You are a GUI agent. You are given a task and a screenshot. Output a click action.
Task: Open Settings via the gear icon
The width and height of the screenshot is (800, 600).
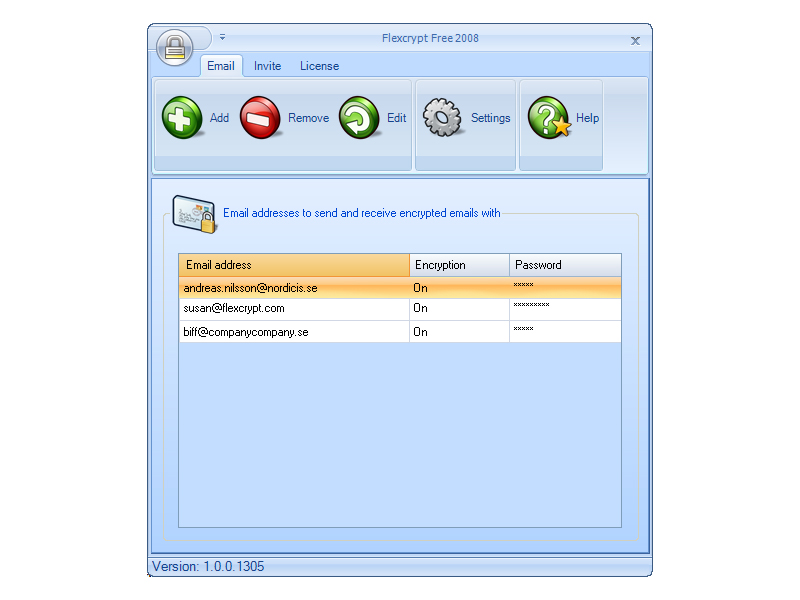point(442,117)
